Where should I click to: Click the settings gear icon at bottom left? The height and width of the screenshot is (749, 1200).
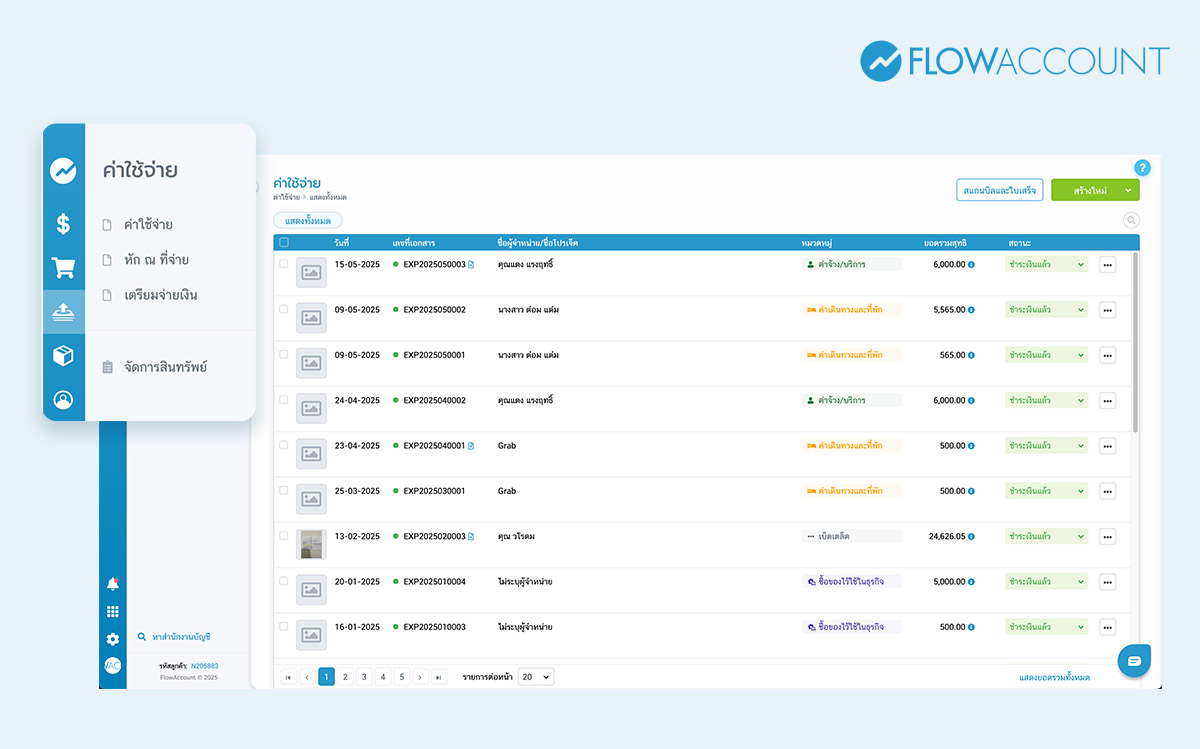click(x=113, y=639)
